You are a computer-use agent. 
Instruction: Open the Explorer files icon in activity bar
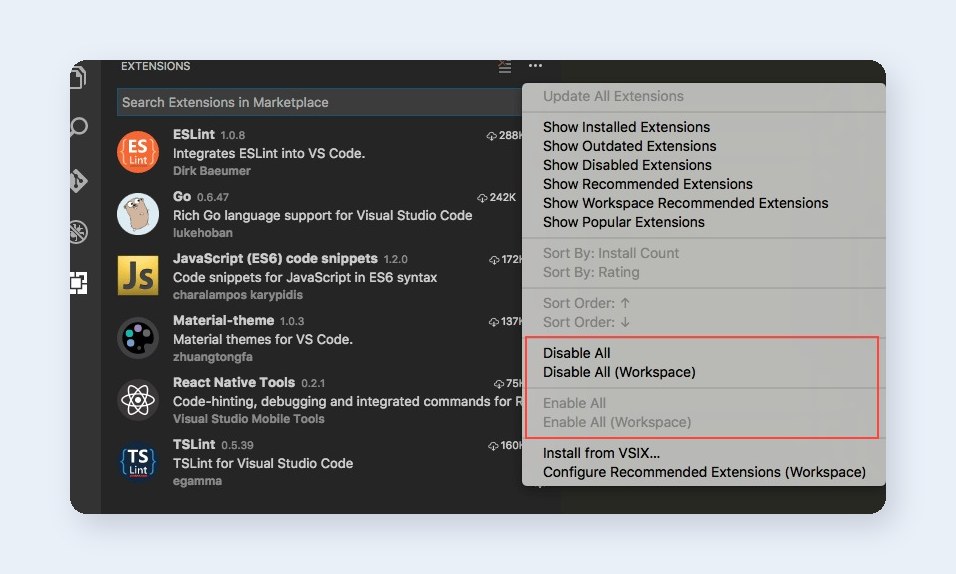tap(78, 77)
